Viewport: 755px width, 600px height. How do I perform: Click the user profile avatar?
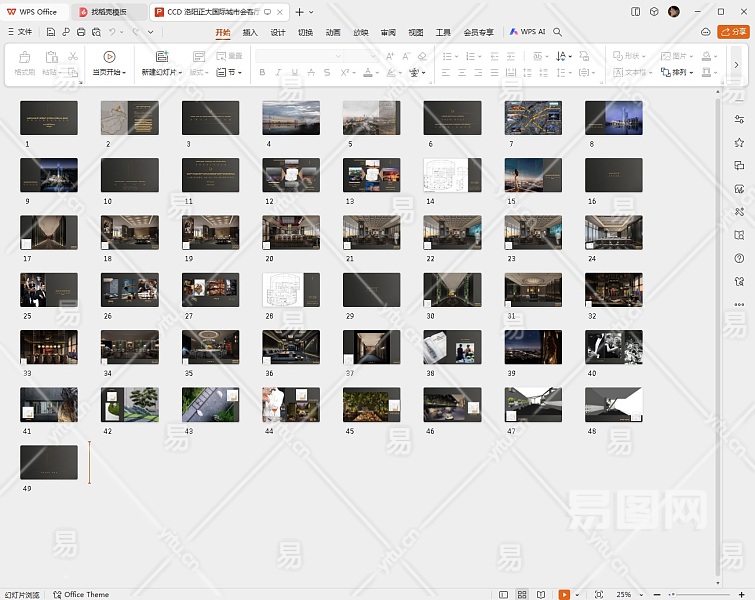point(674,11)
